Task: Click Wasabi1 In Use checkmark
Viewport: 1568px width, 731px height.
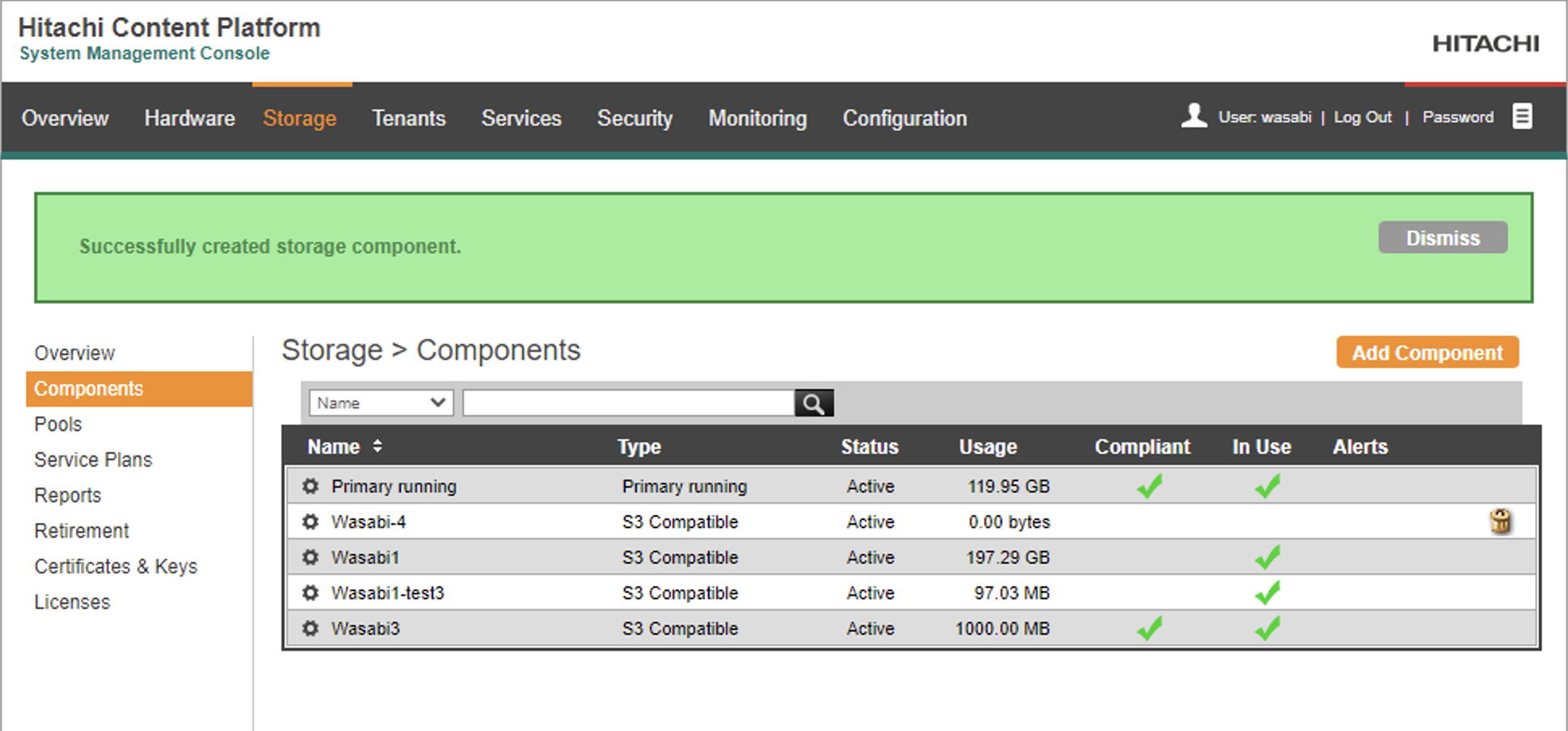Action: (1267, 557)
